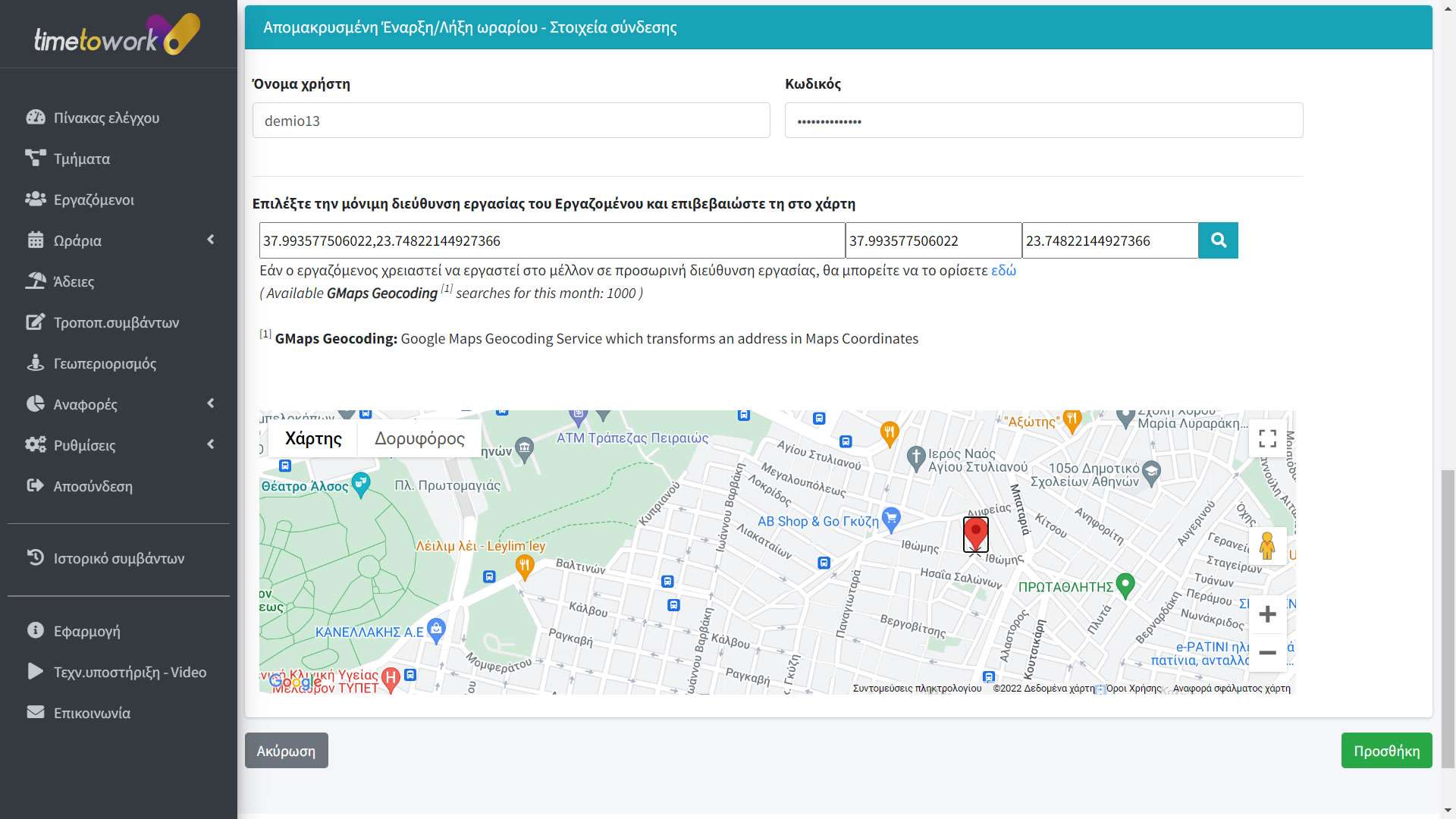Zoom out on the map
1456x819 pixels.
(x=1267, y=652)
